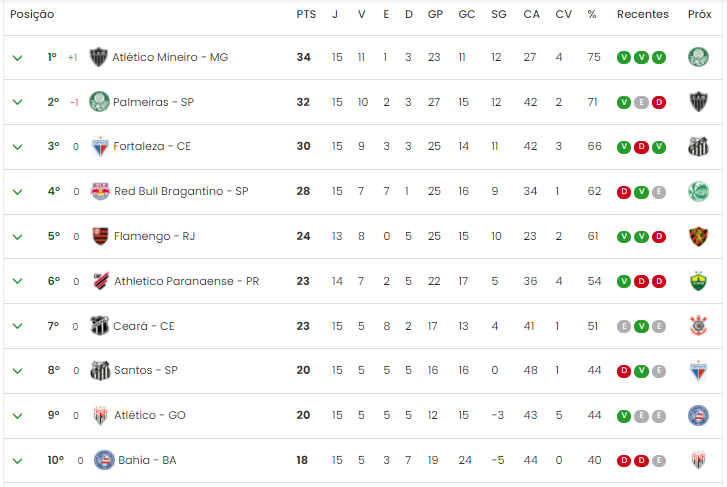Click first gray E badge in Ceará row
The width and height of the screenshot is (727, 487).
[x=624, y=327]
